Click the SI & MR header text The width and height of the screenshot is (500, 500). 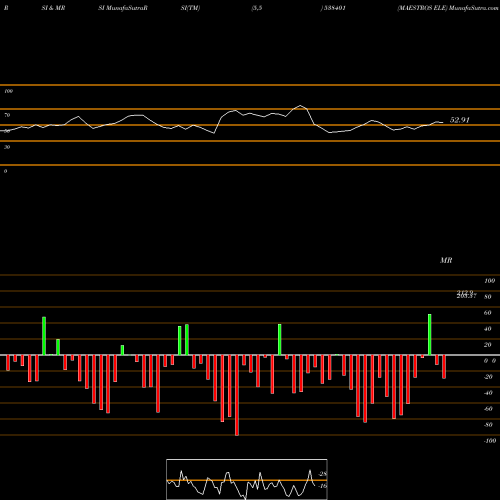[x=53, y=8]
